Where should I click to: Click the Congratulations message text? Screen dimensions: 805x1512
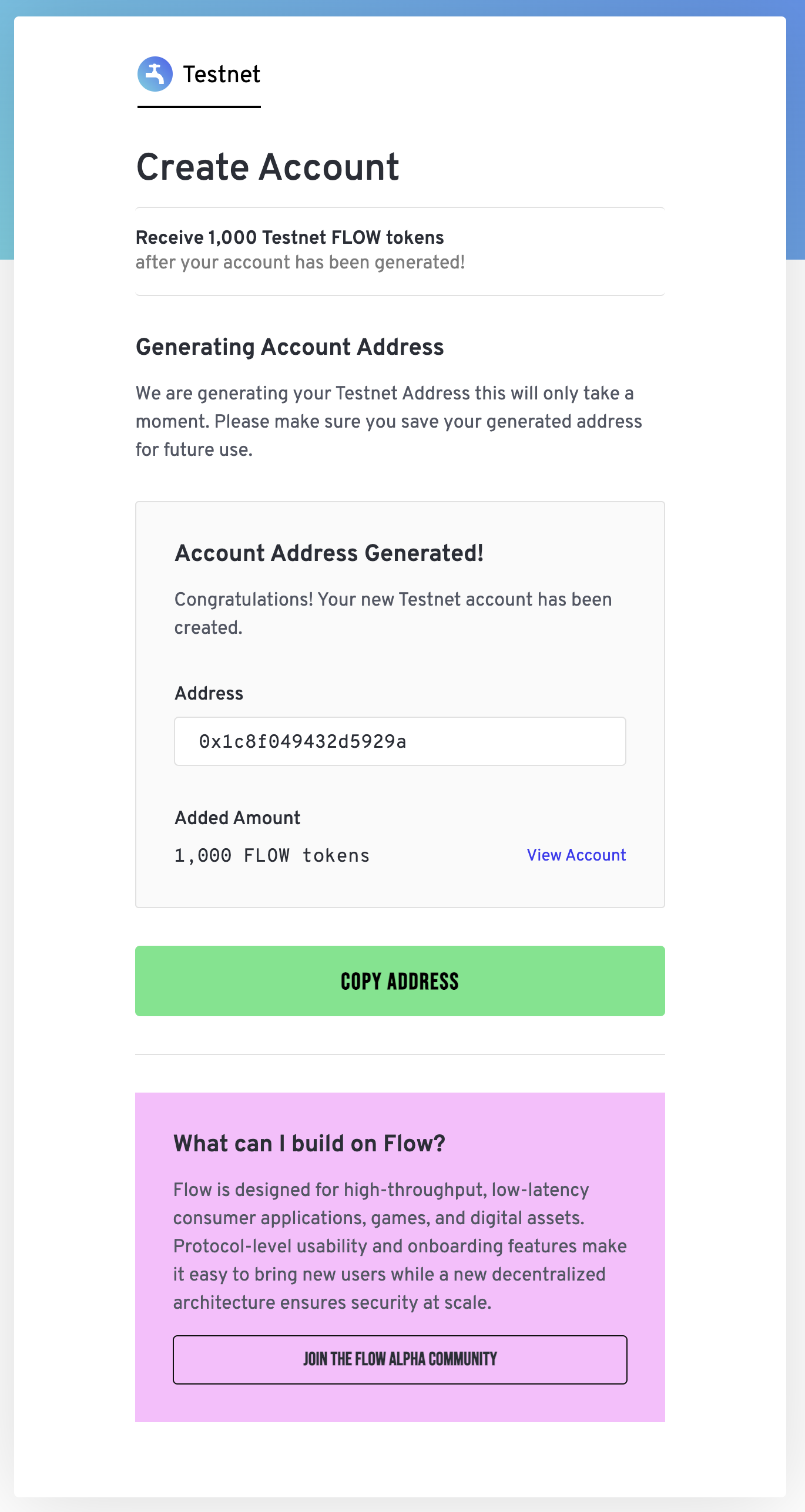click(393, 613)
